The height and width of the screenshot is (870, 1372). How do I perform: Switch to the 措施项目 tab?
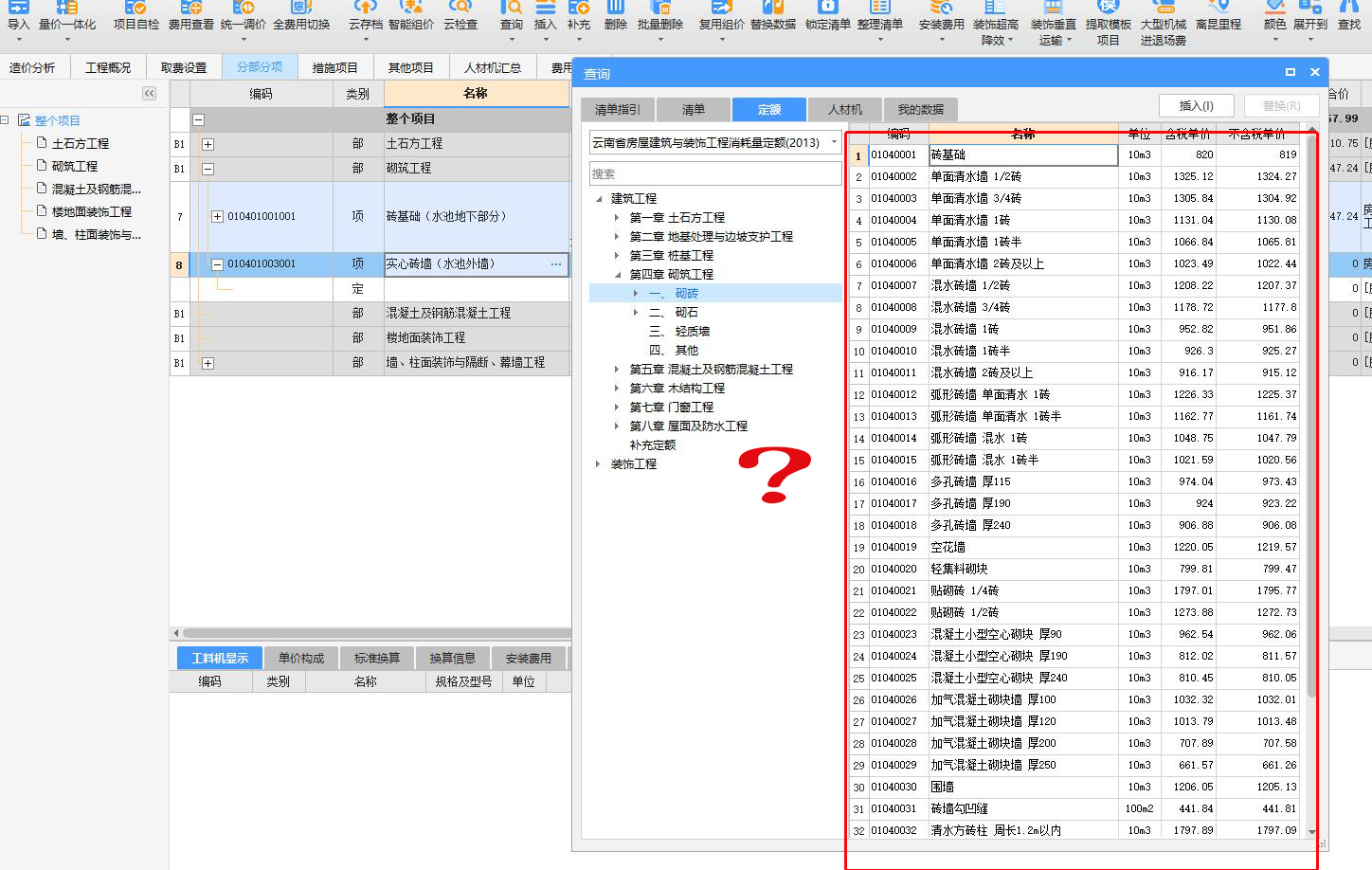point(335,67)
